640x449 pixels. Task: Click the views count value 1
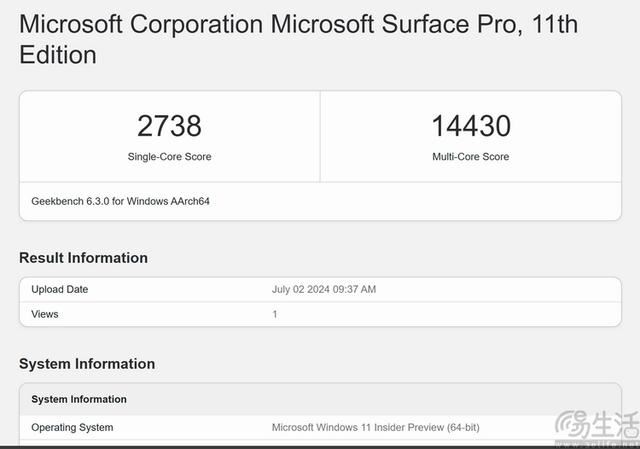tap(275, 314)
